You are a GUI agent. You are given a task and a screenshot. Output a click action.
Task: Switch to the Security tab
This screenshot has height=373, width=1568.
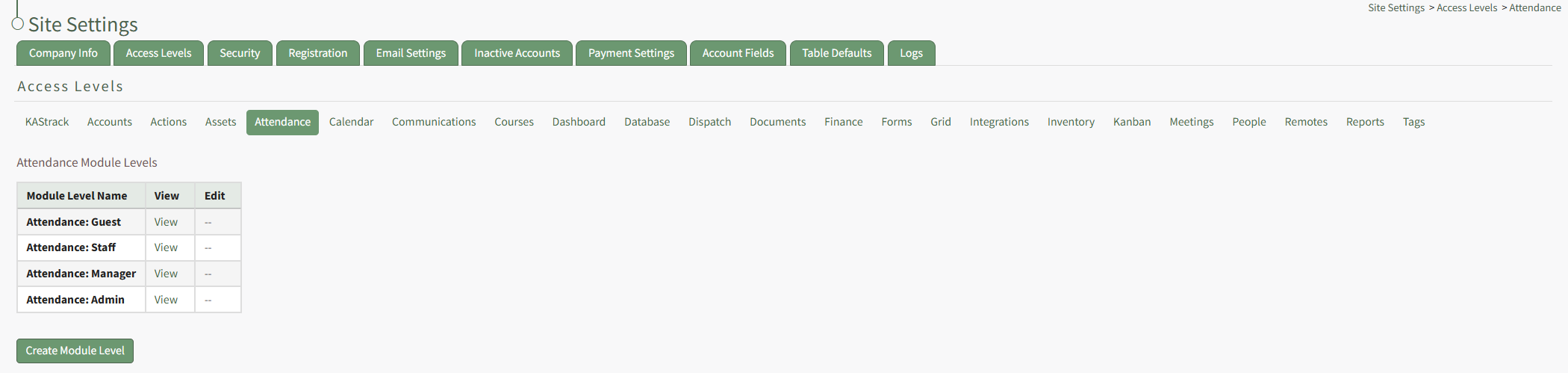tap(240, 53)
